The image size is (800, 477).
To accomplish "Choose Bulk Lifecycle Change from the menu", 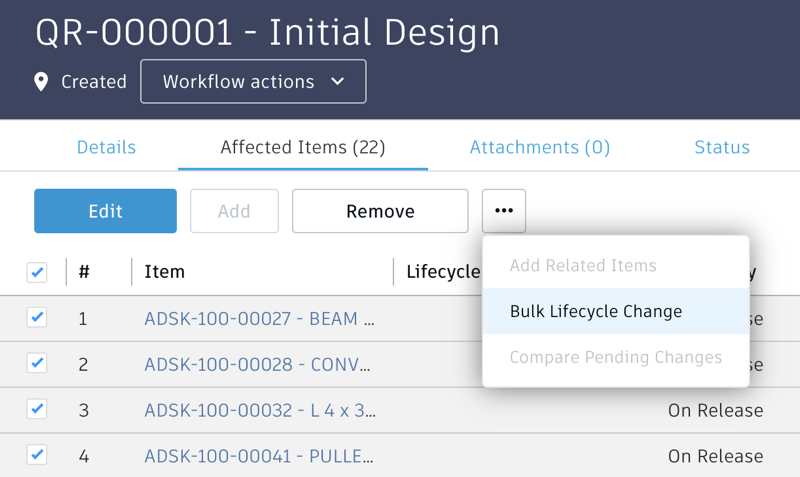I will pyautogui.click(x=616, y=311).
